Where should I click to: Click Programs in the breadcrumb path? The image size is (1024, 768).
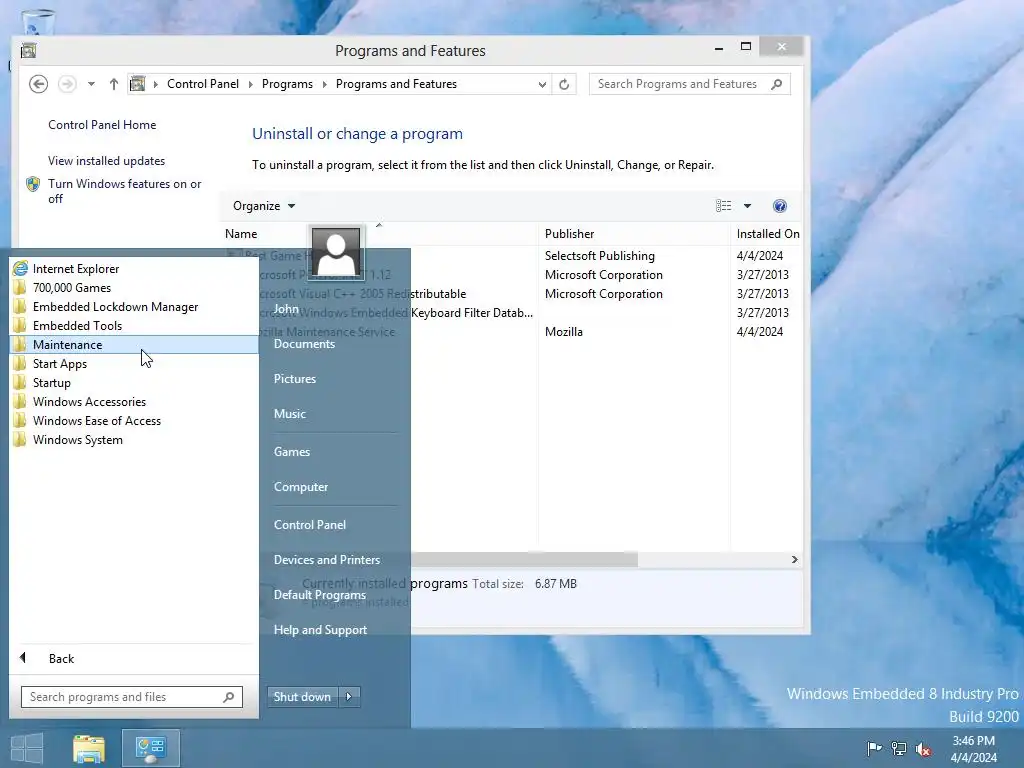[287, 84]
